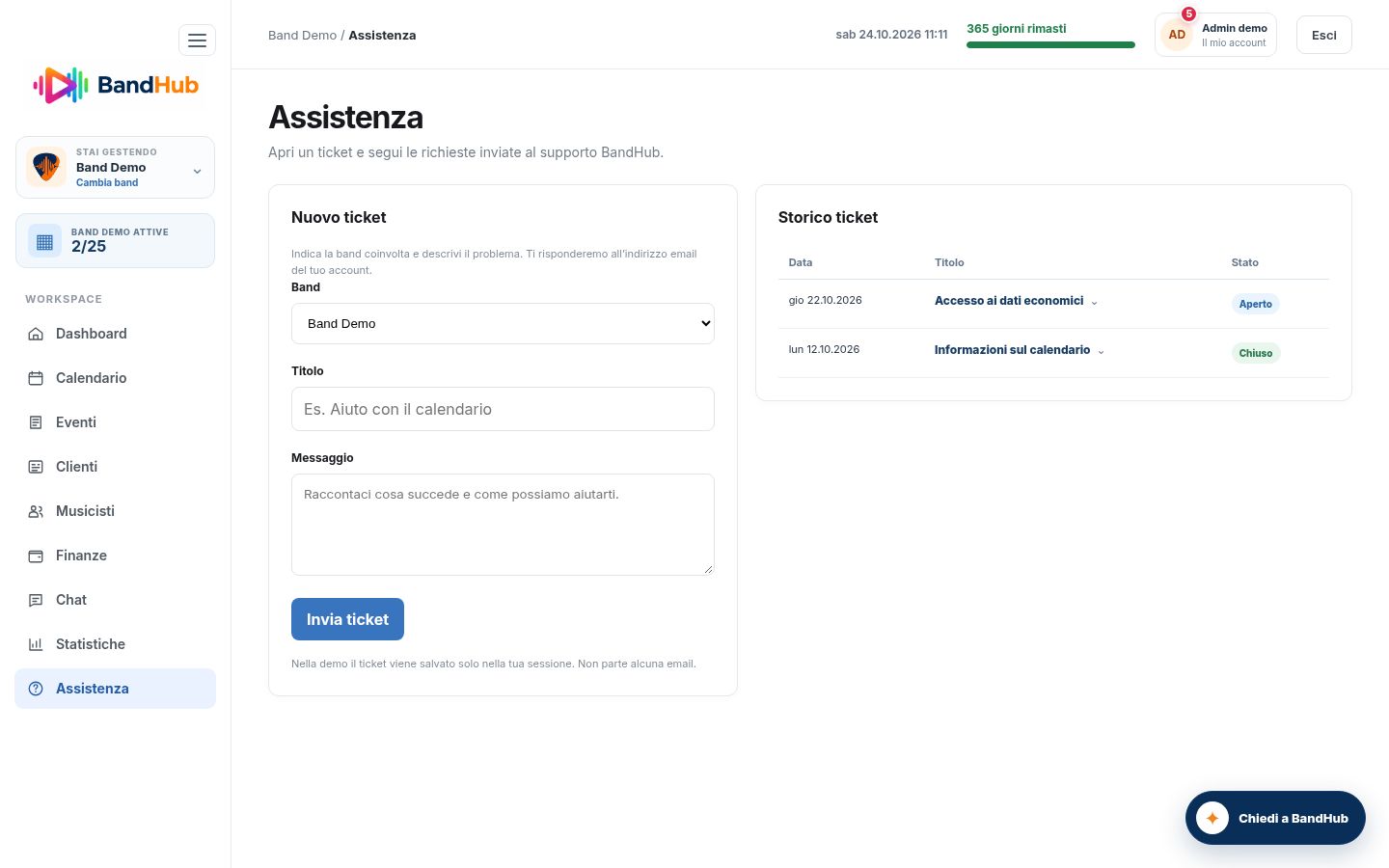Click the Stato column header

1244,262
